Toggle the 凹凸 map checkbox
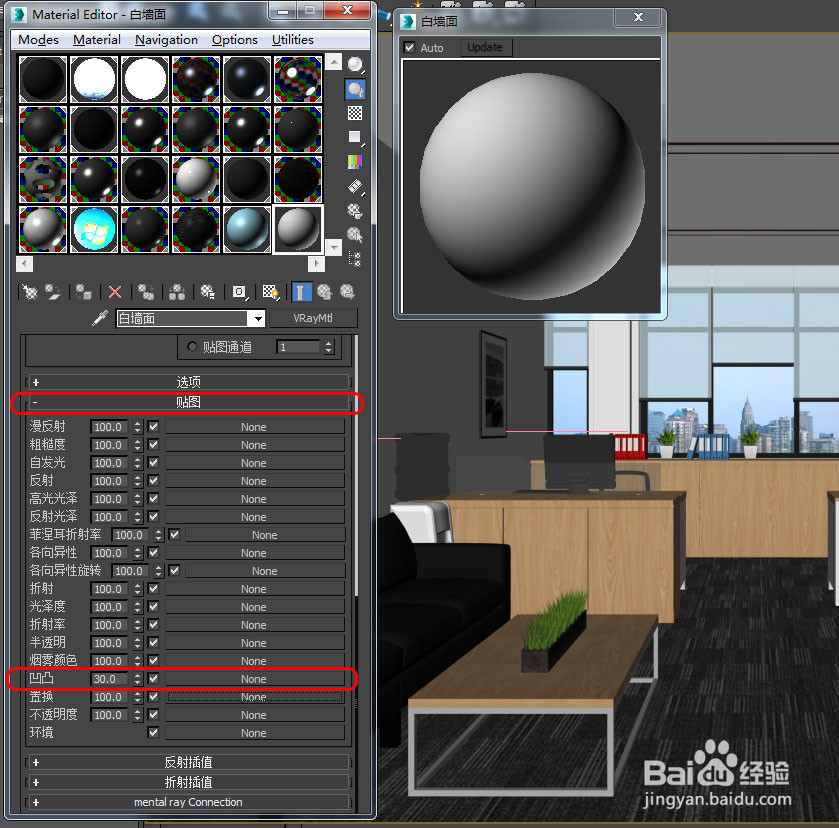This screenshot has height=828, width=839. pyautogui.click(x=154, y=678)
